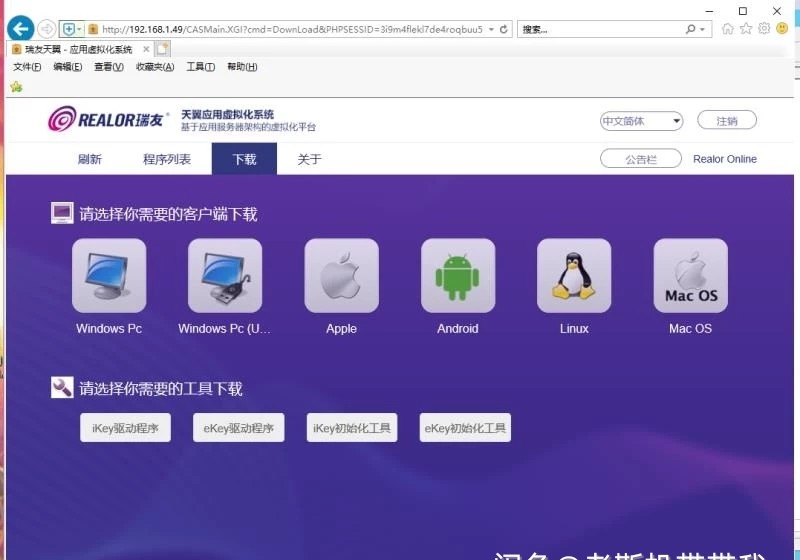Download the Apple client

point(341,275)
